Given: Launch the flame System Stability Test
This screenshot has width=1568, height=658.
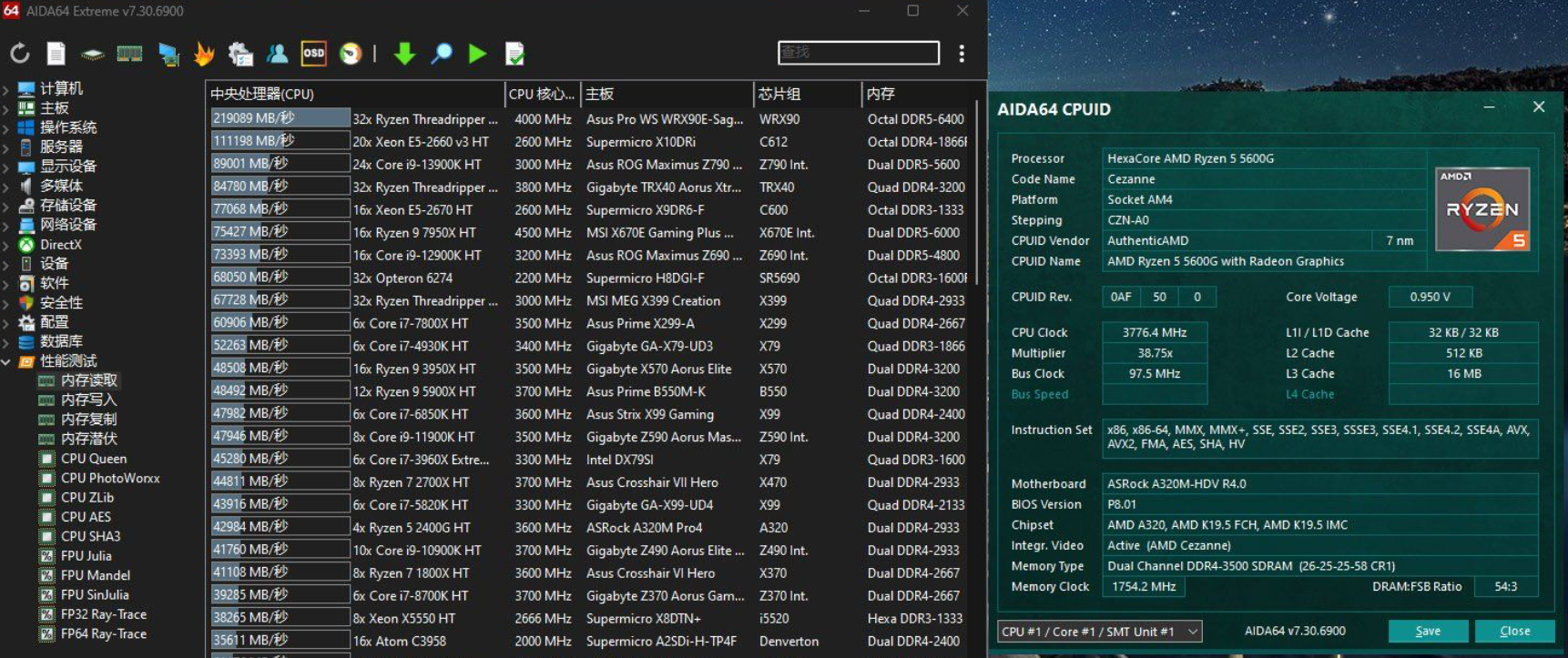Looking at the screenshot, I should (x=204, y=54).
